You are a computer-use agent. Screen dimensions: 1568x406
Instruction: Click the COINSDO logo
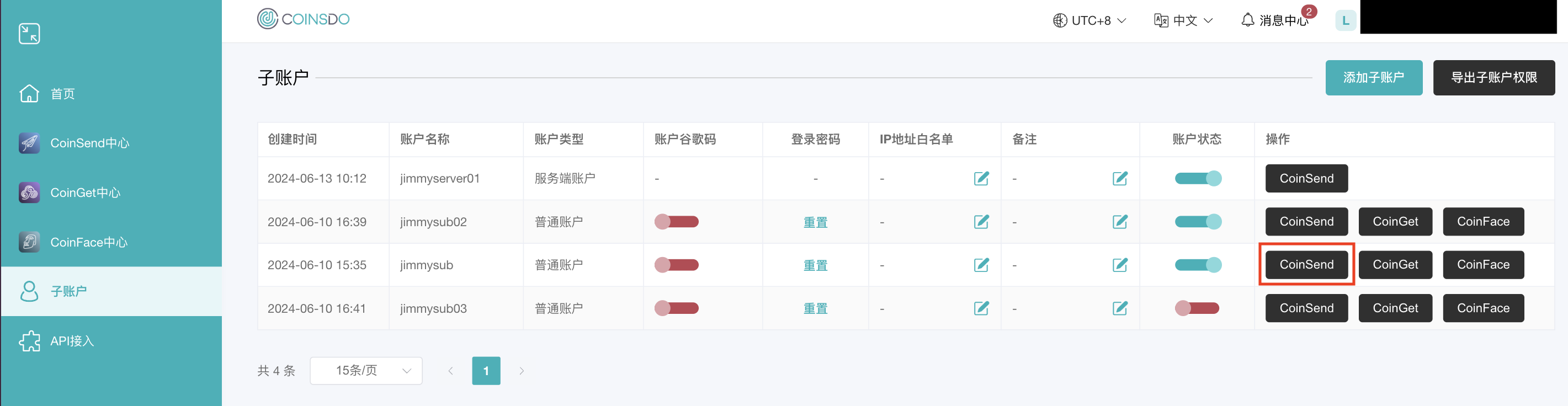point(303,19)
